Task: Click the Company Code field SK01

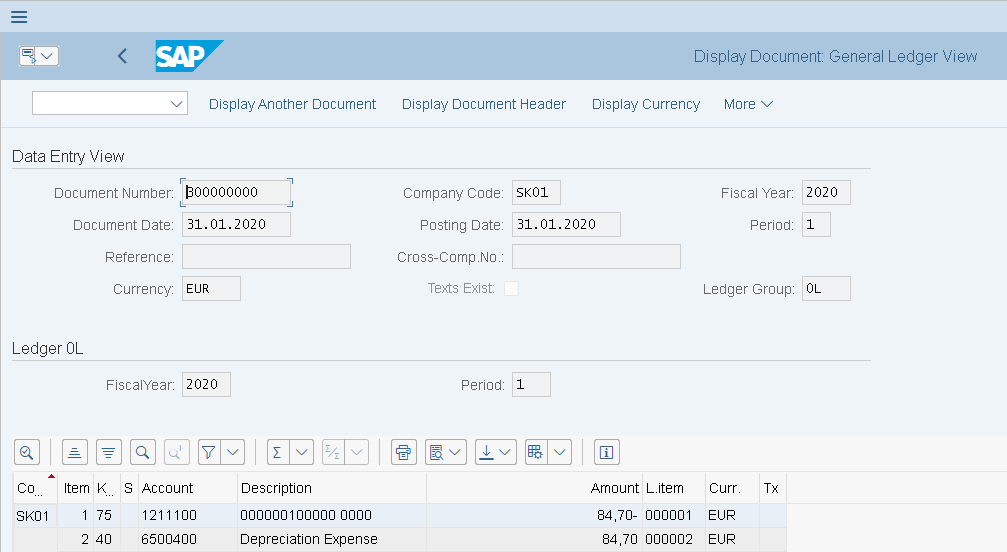Action: 536,193
